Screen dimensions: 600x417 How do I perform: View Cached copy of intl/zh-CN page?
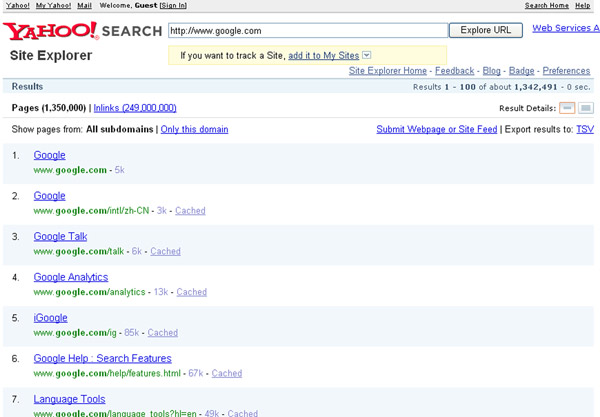tap(190, 211)
